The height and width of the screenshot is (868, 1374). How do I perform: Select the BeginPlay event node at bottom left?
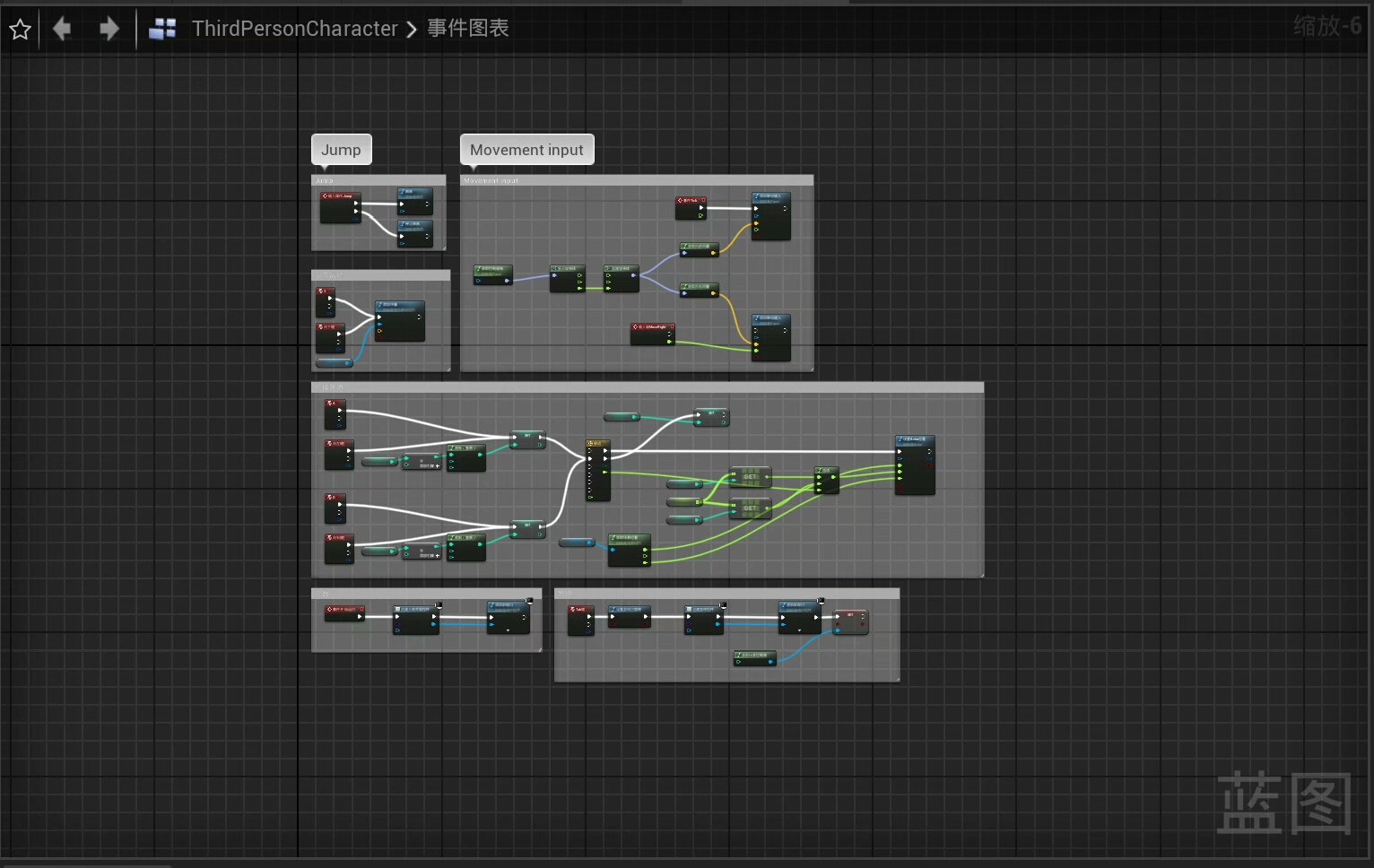(344, 613)
